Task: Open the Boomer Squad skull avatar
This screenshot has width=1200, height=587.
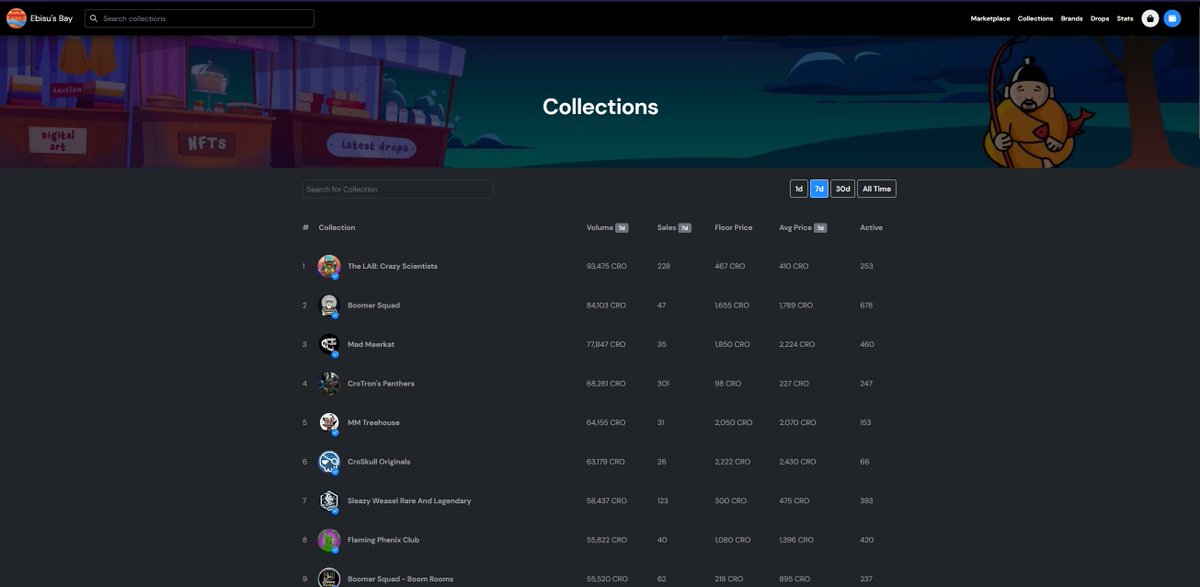Action: (329, 305)
